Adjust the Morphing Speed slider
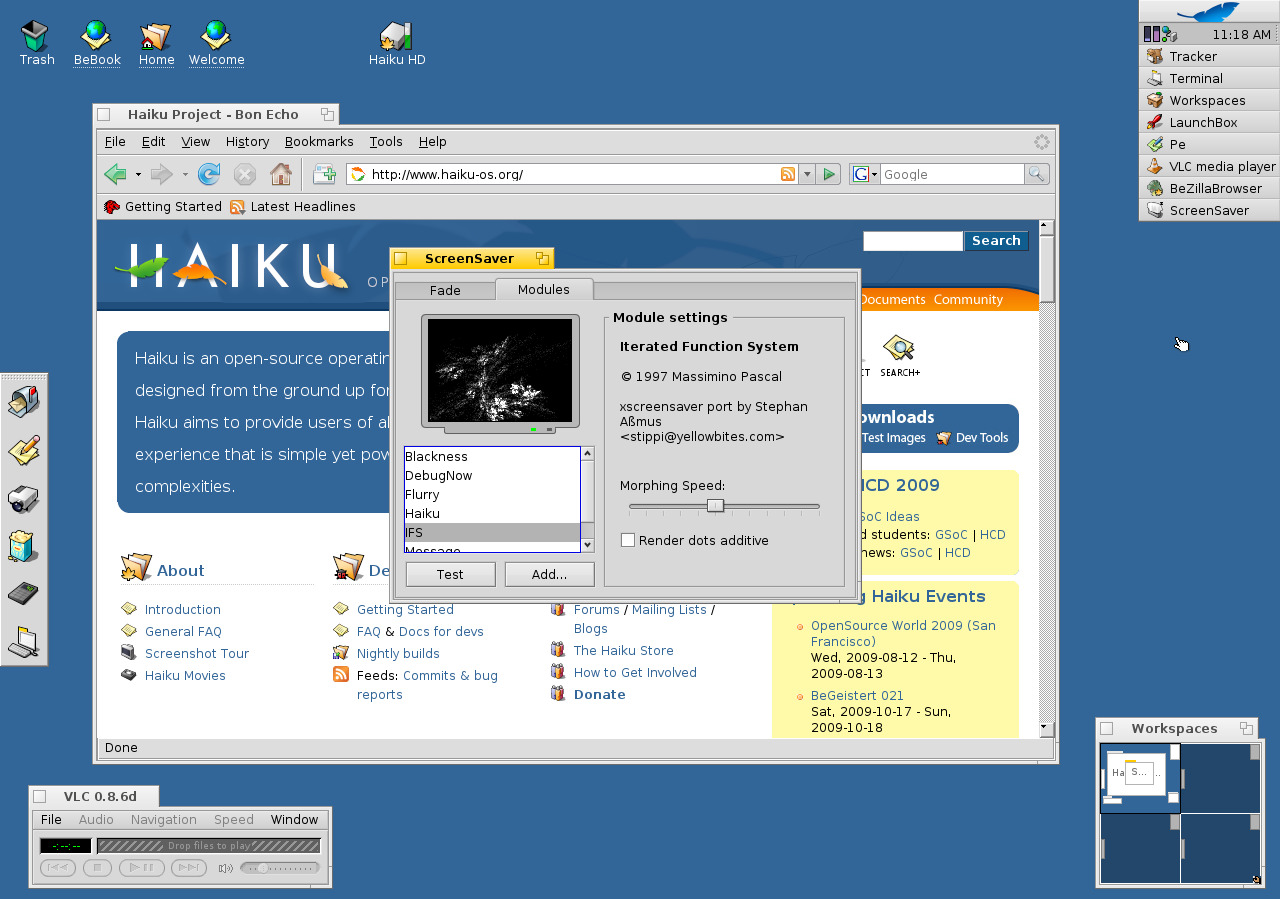Viewport: 1280px width, 899px height. coord(714,506)
